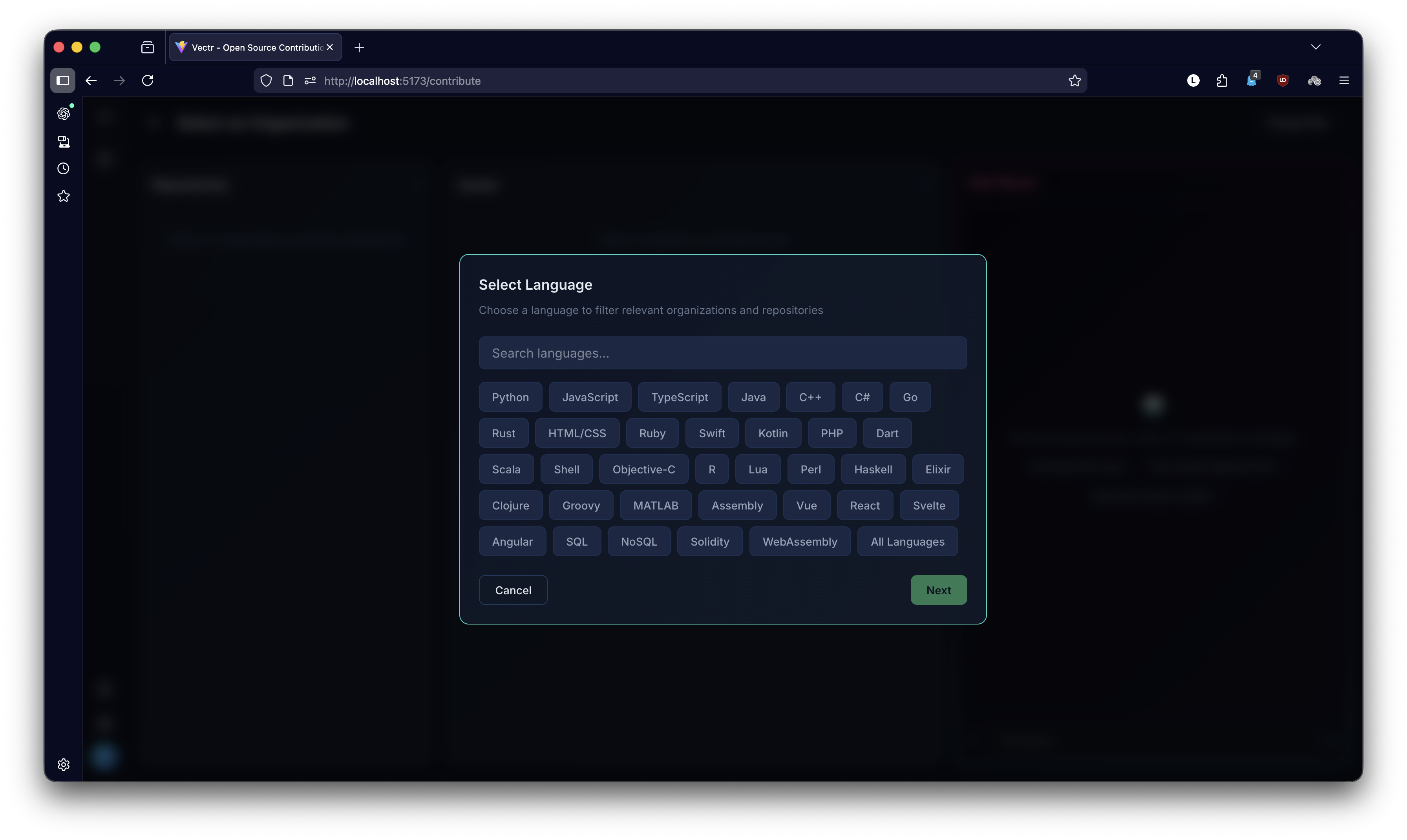Expand the list all tabs chevron
The width and height of the screenshot is (1407, 840).
(1315, 47)
